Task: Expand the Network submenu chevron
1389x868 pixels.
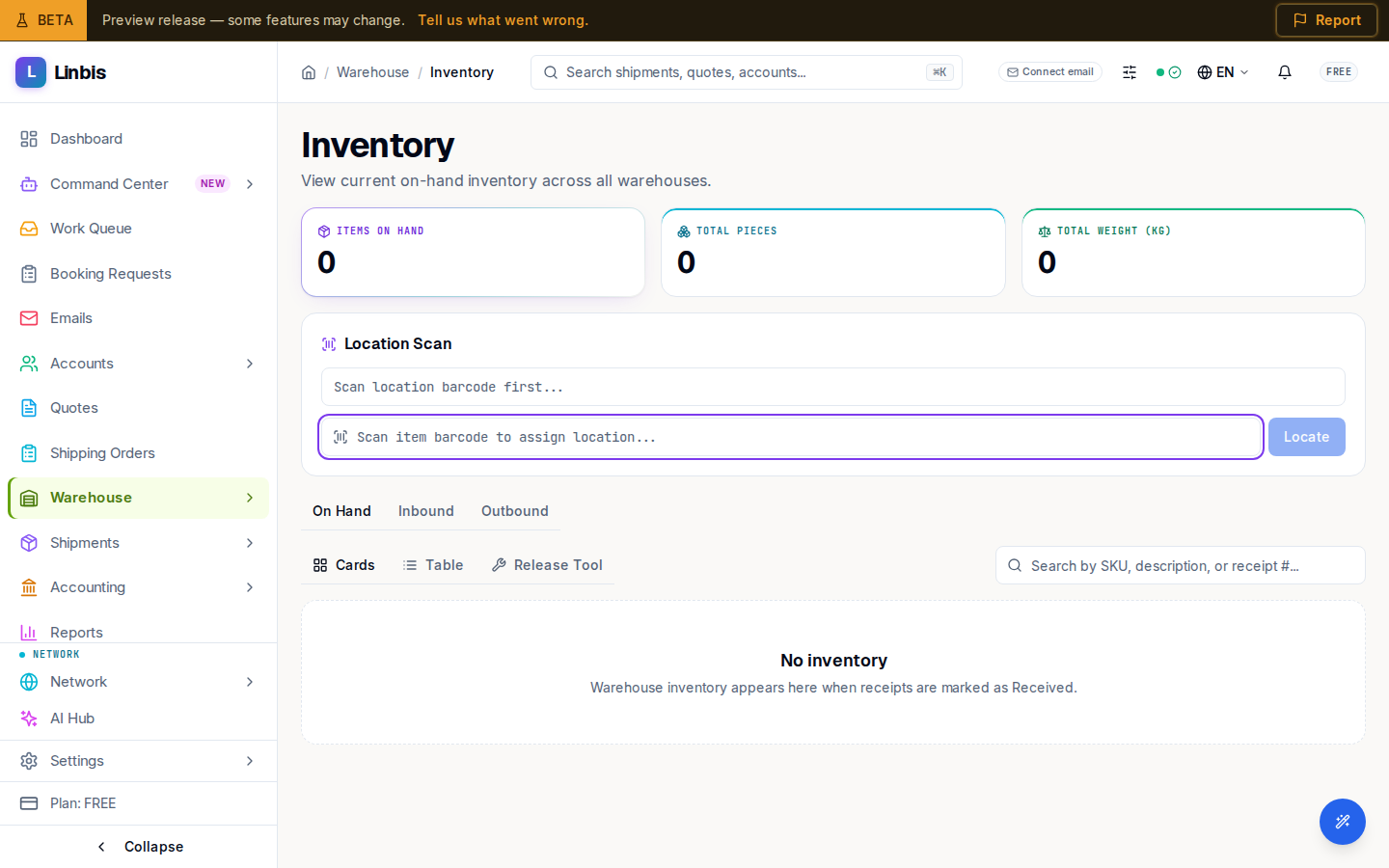Action: coord(250,682)
